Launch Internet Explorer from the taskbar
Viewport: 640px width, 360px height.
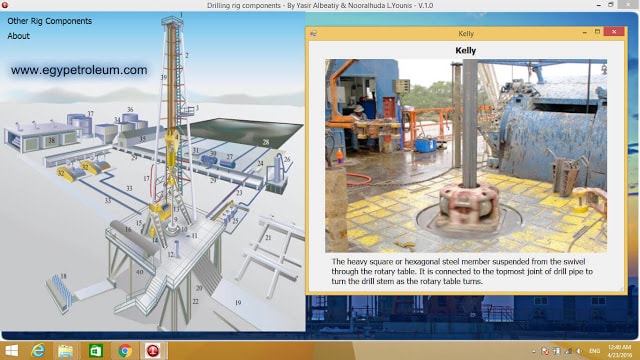click(38, 351)
